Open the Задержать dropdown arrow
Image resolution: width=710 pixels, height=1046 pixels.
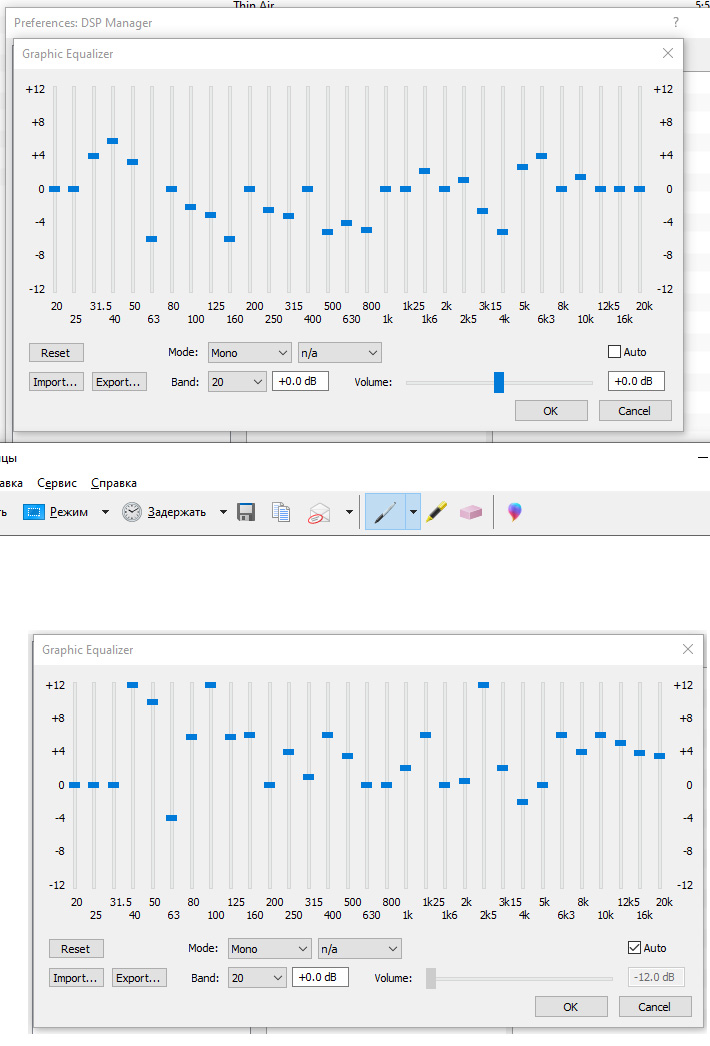[223, 512]
